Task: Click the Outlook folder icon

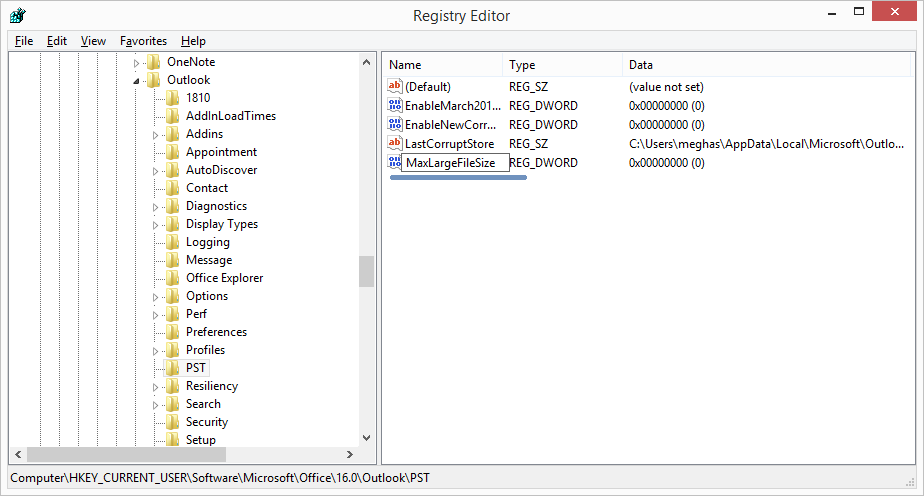Action: [x=153, y=80]
